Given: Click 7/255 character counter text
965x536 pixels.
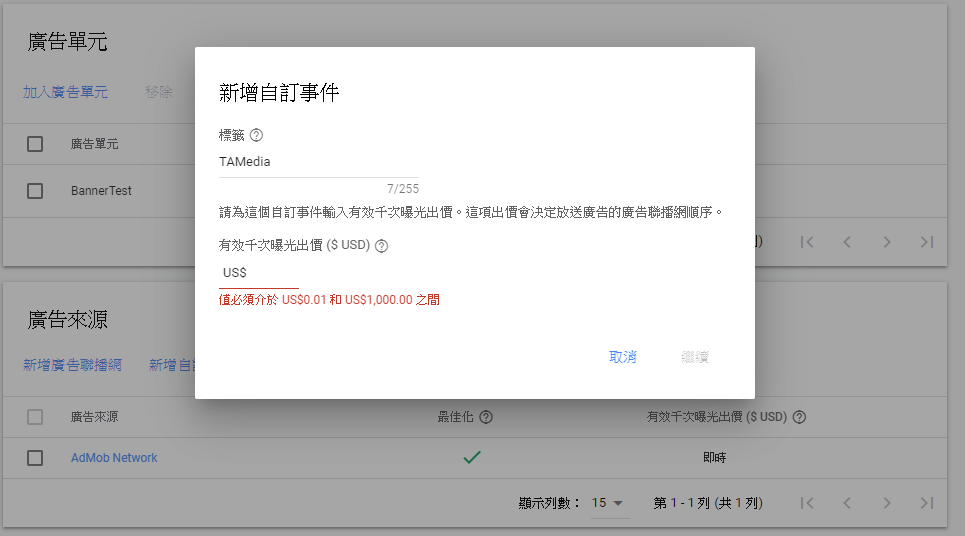Looking at the screenshot, I should 403,189.
